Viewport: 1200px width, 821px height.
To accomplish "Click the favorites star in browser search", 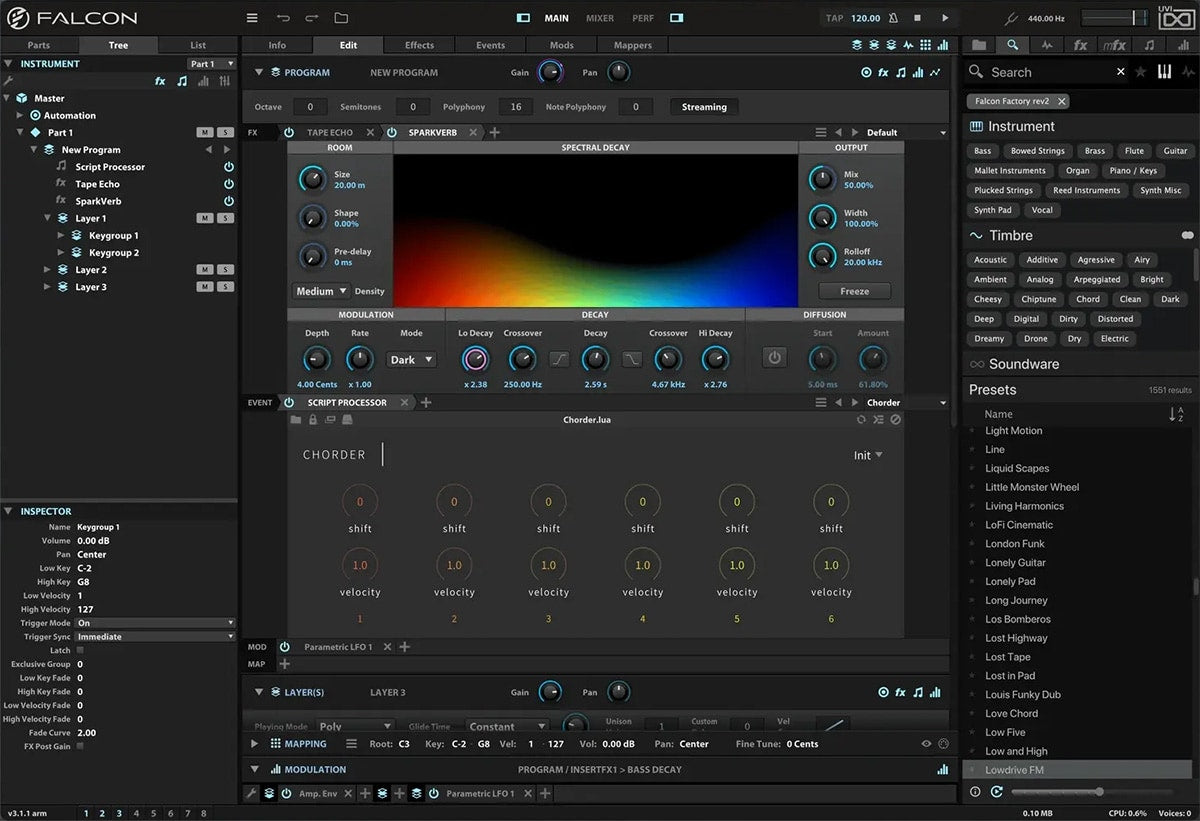I will [1141, 72].
